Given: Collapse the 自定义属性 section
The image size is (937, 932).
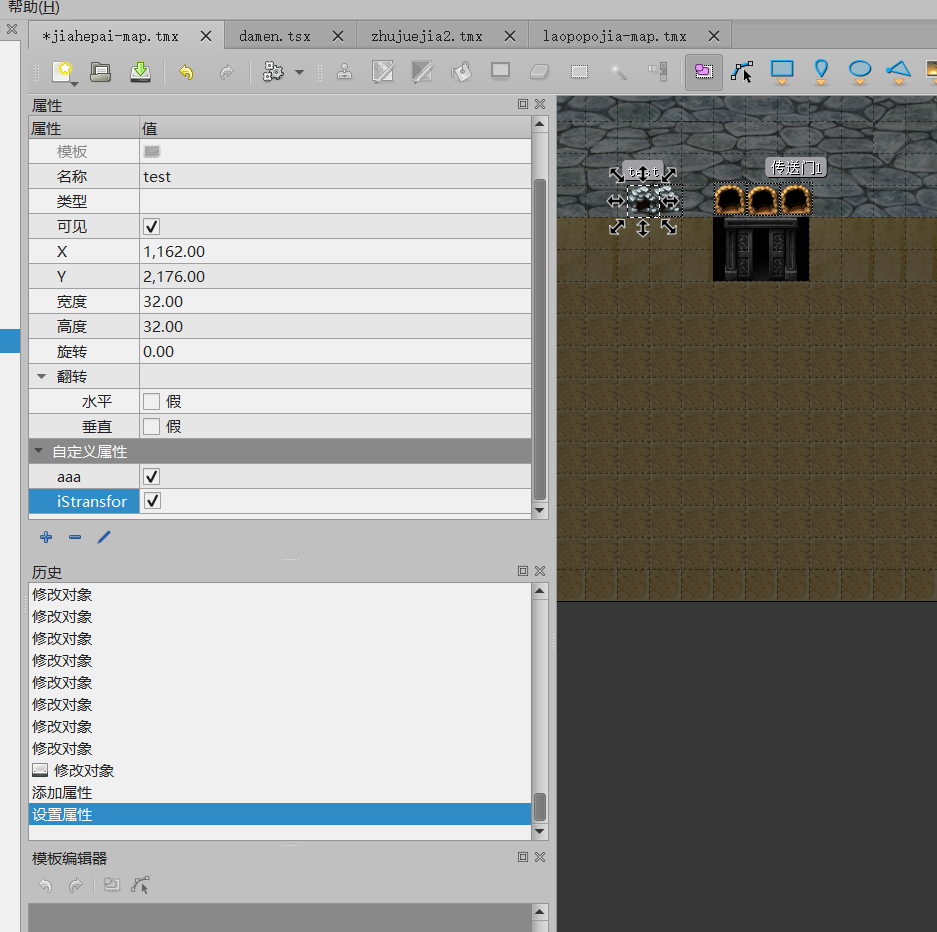Looking at the screenshot, I should pos(39,451).
